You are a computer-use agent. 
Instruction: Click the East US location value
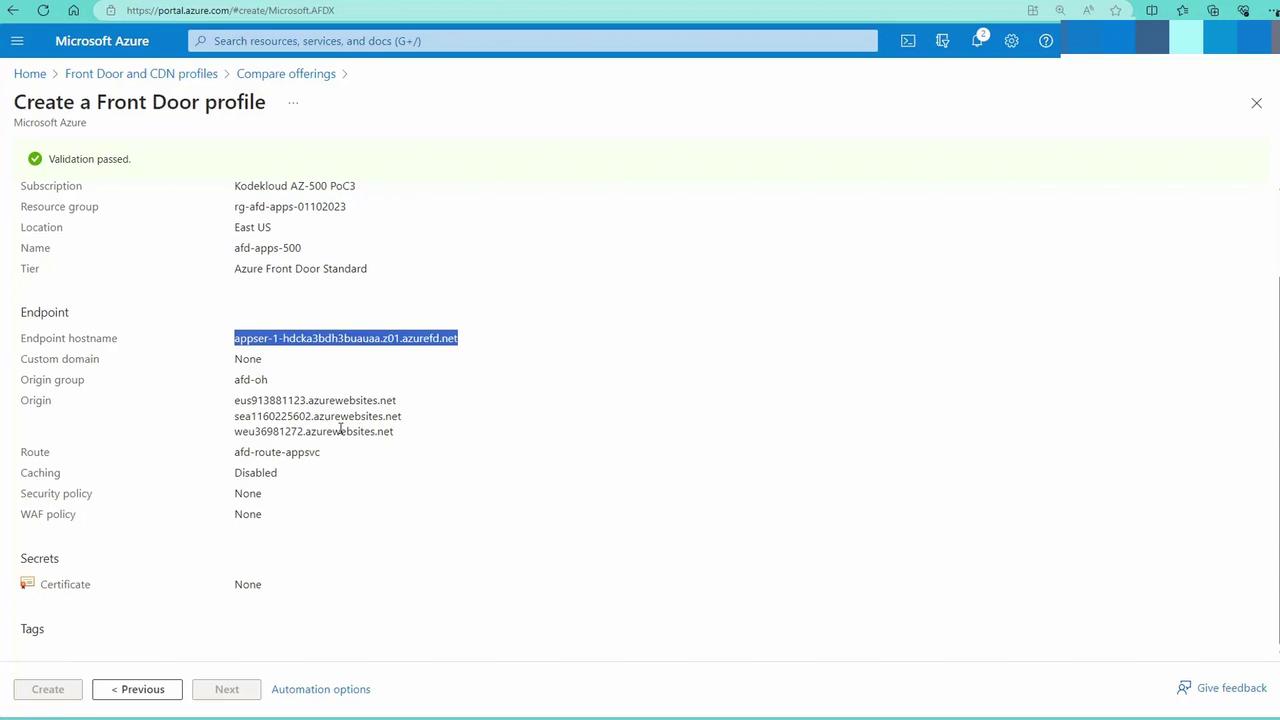click(253, 227)
